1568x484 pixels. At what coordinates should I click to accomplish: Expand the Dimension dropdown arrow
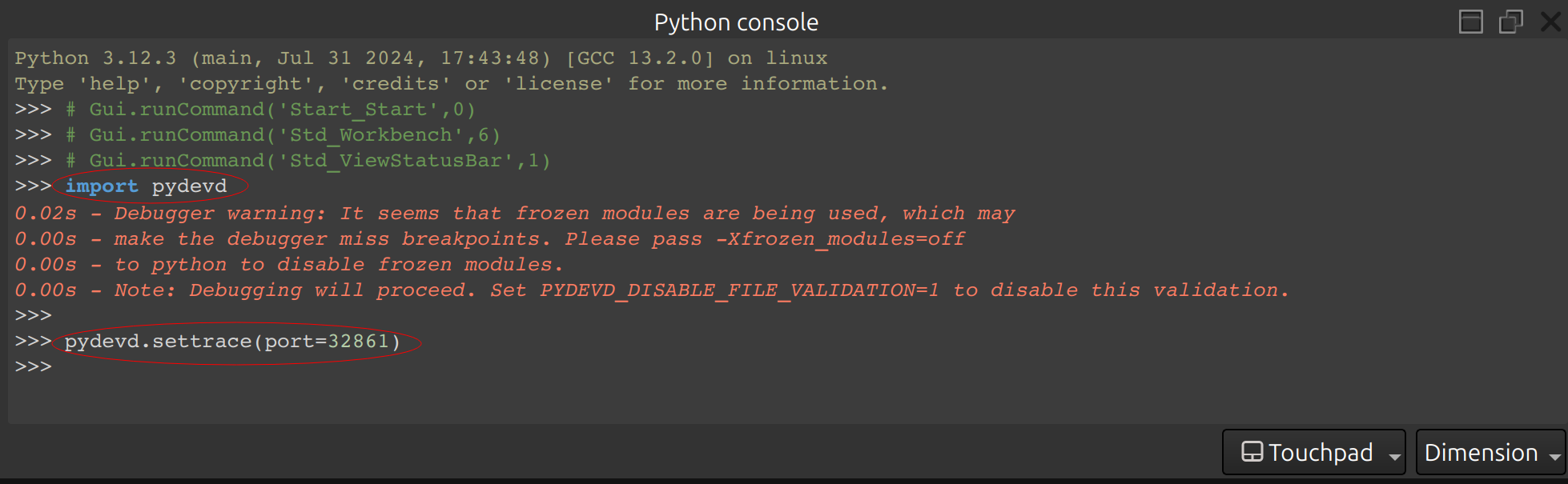(x=1554, y=456)
